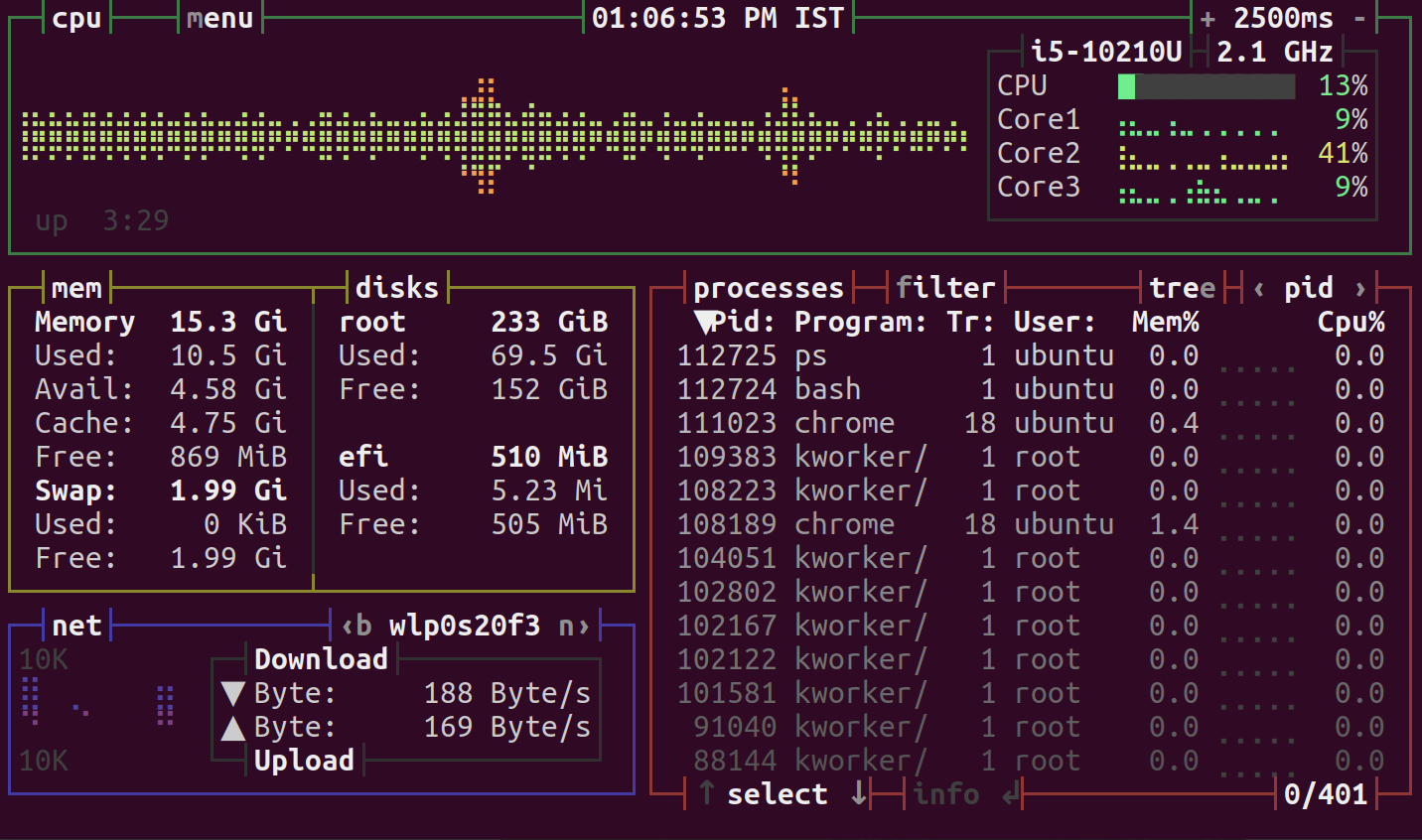Click the processes panel title
This screenshot has height=840, width=1422.
point(770,287)
